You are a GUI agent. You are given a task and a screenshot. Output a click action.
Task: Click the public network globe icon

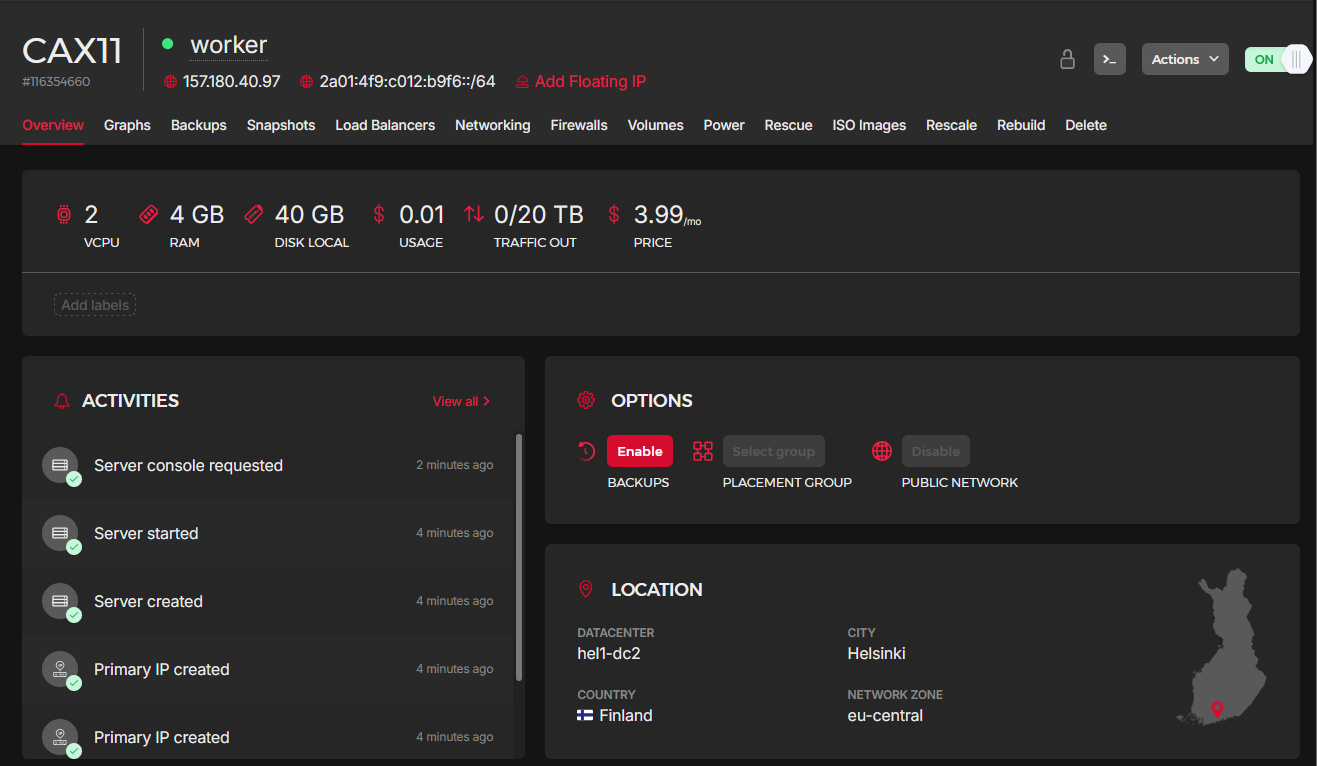[882, 451]
